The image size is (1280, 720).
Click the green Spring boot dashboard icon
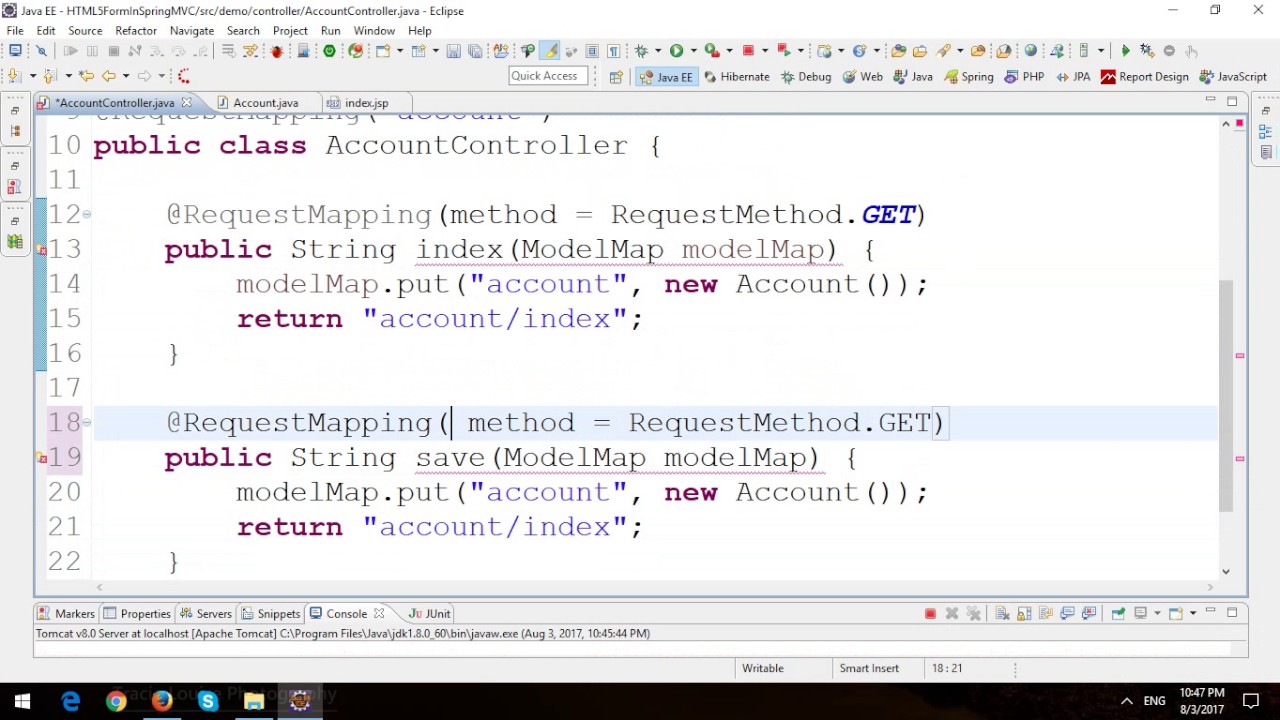329,50
